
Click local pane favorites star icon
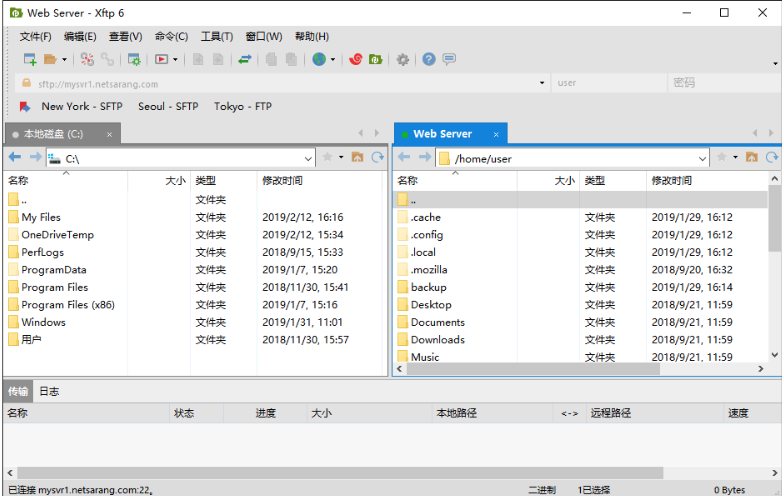click(x=328, y=158)
